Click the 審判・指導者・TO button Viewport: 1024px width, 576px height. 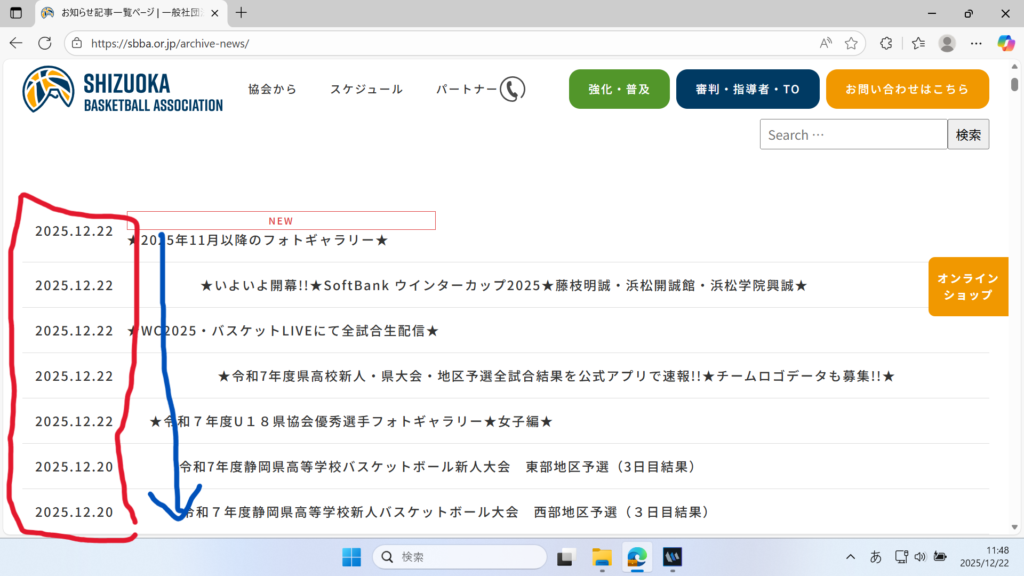747,89
